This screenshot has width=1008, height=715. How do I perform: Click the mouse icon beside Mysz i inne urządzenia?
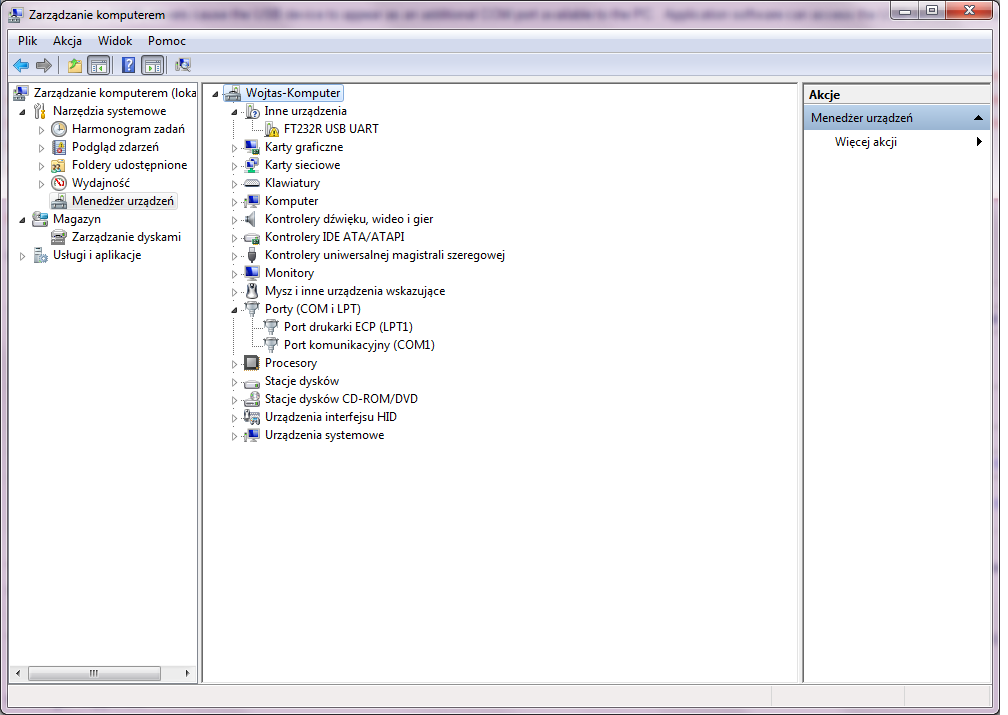click(x=252, y=291)
